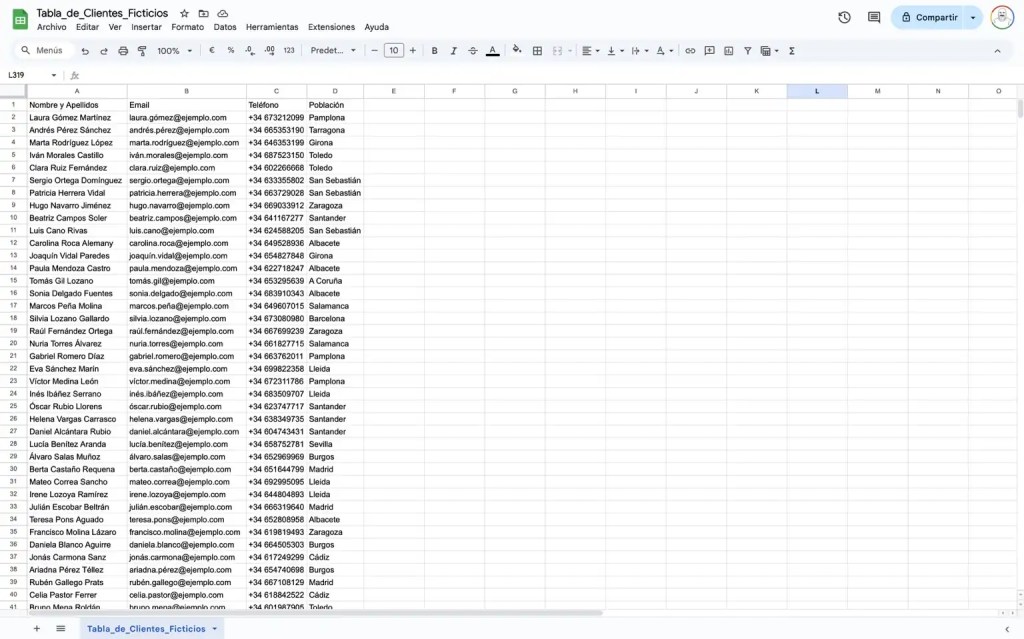Click the Undo icon
The image size is (1024, 639).
tap(85, 49)
